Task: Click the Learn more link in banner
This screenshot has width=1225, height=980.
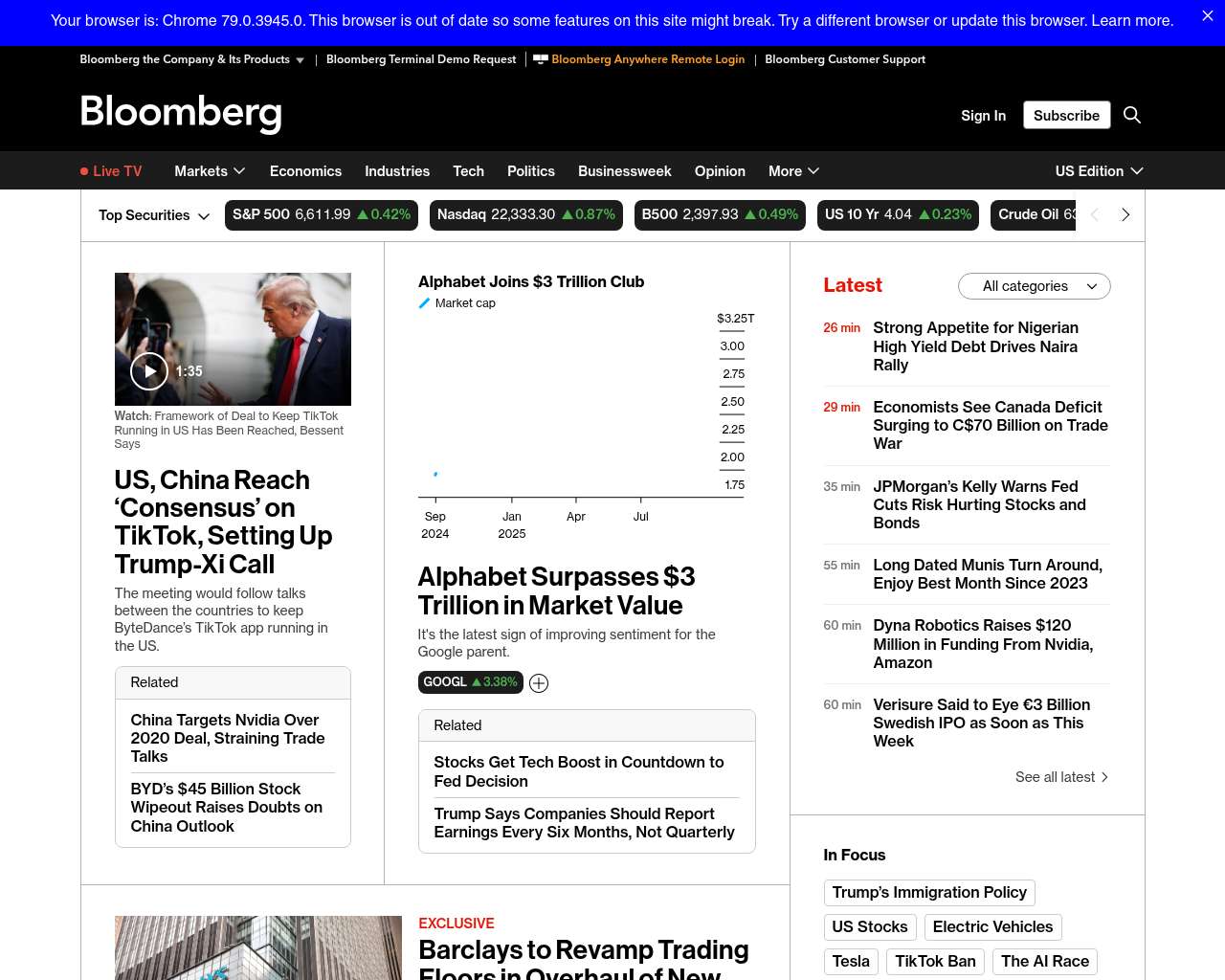Action: point(1132,20)
